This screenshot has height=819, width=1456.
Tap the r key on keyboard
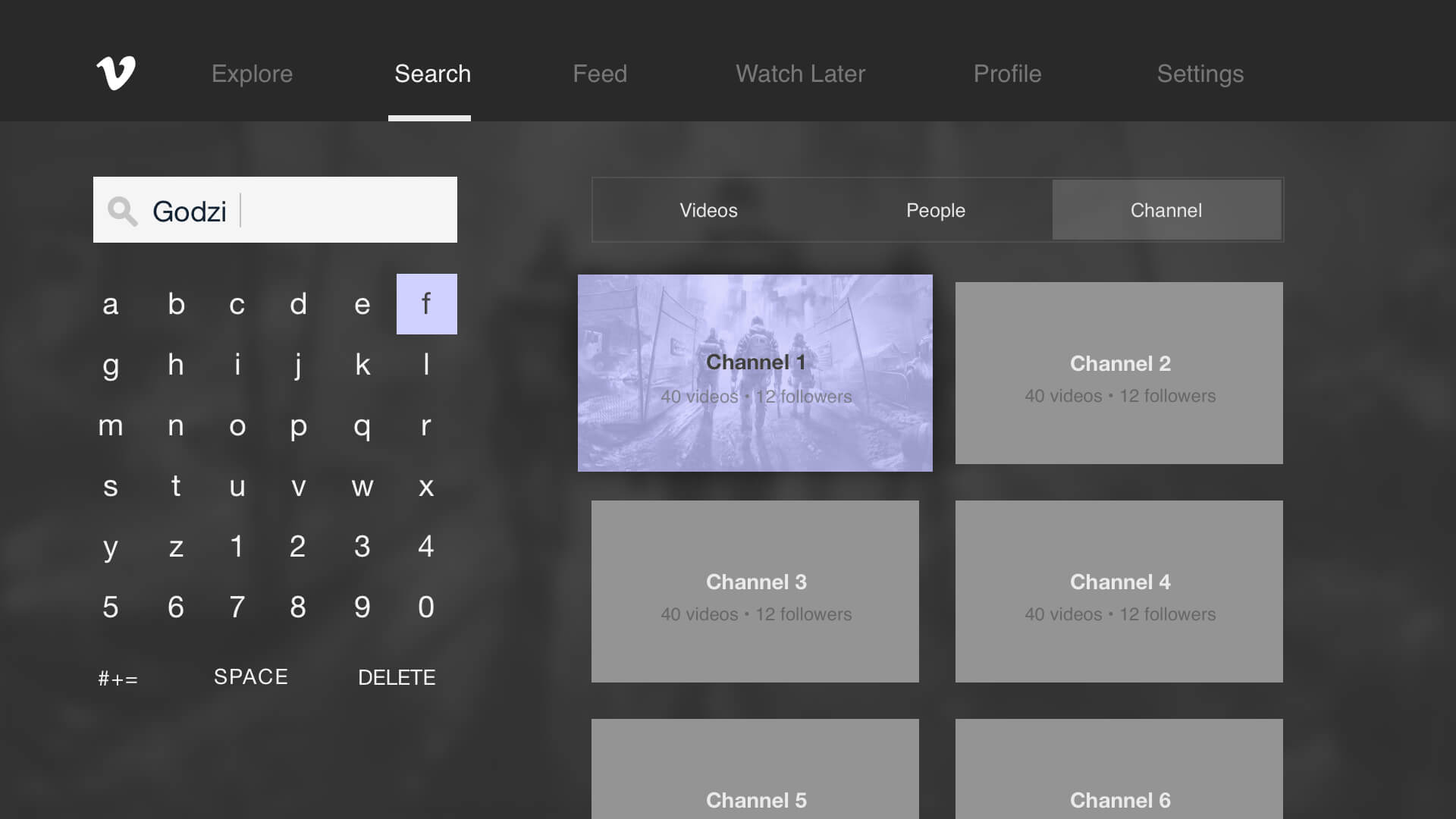(x=426, y=425)
